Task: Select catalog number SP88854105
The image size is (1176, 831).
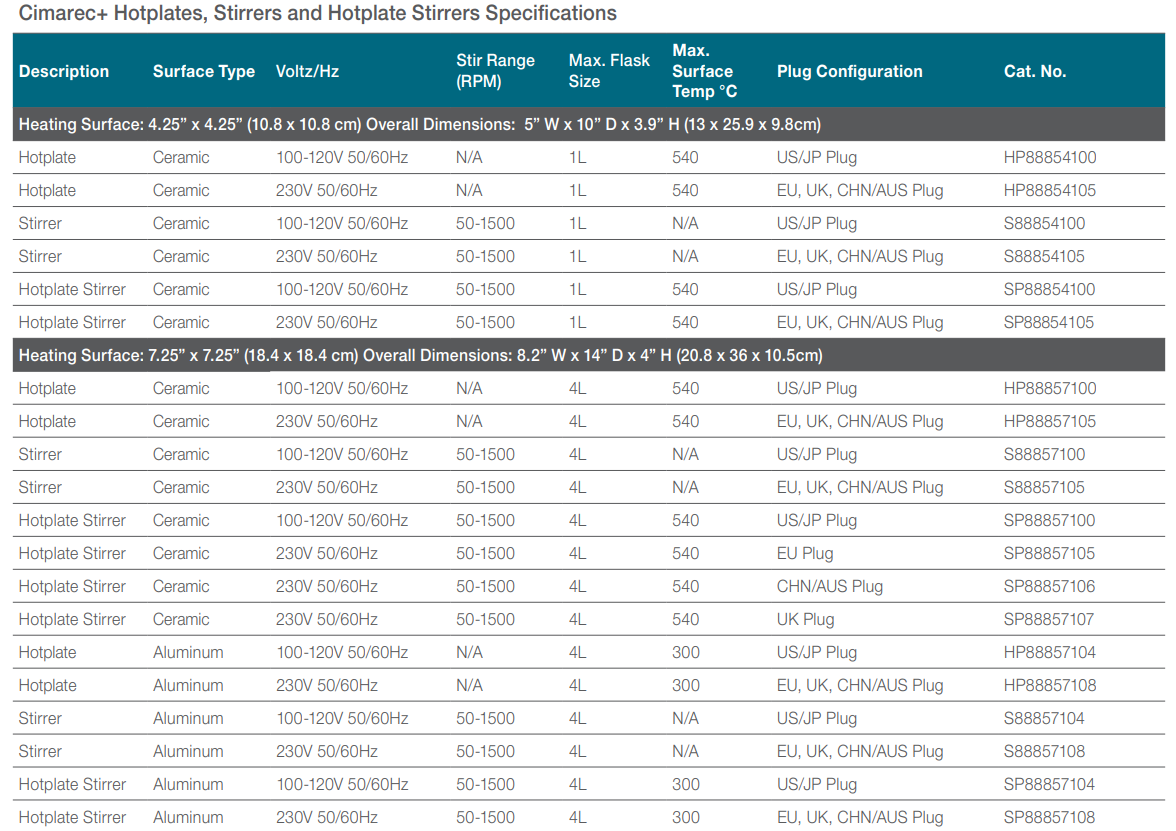Action: (1049, 322)
